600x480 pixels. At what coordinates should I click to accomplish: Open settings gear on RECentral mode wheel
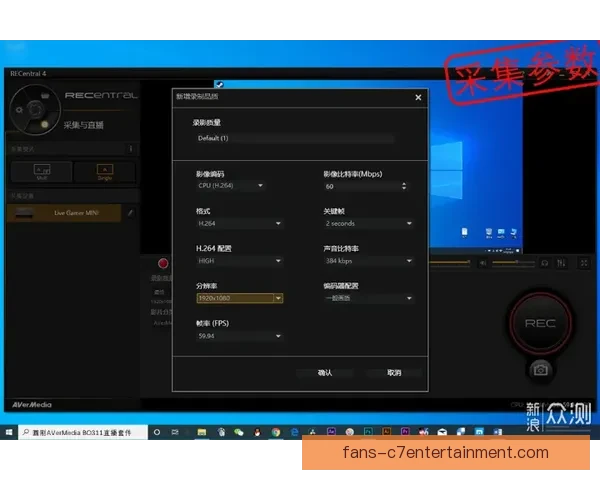(x=19, y=110)
